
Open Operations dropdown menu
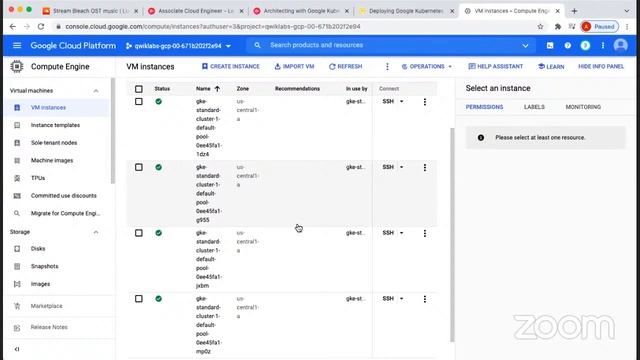[x=427, y=67]
